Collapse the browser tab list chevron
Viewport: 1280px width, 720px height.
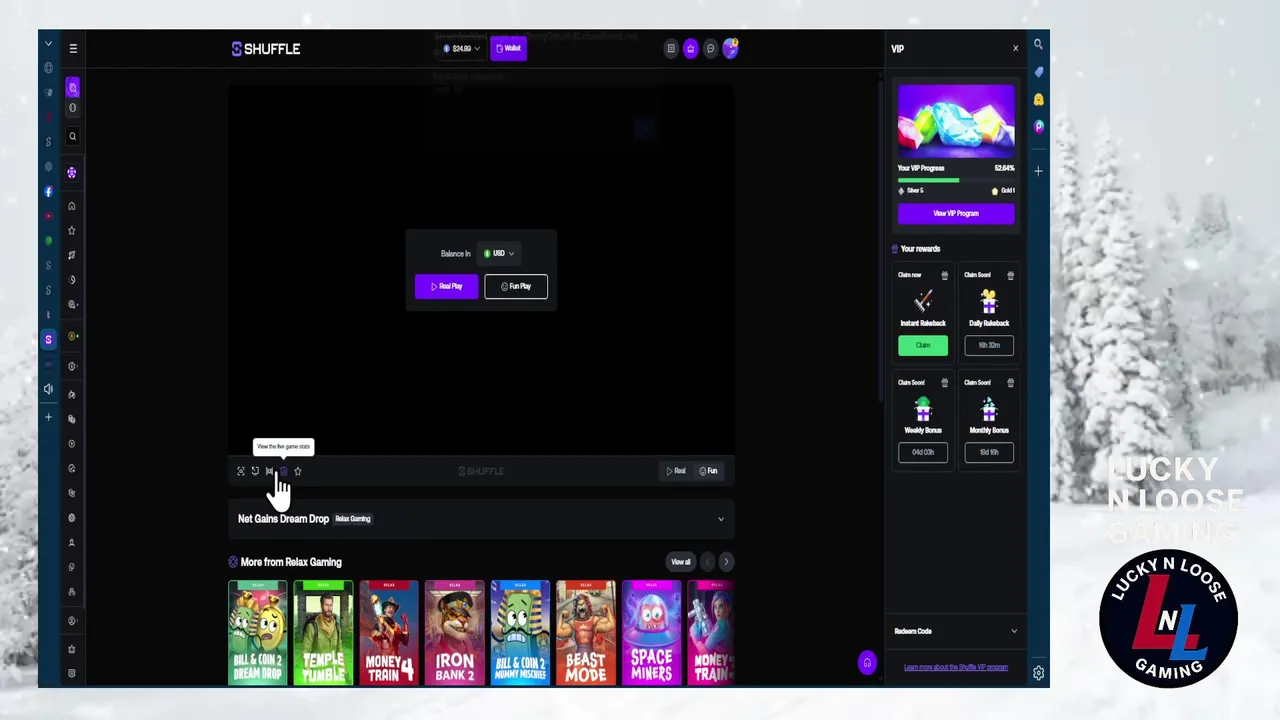[48, 44]
